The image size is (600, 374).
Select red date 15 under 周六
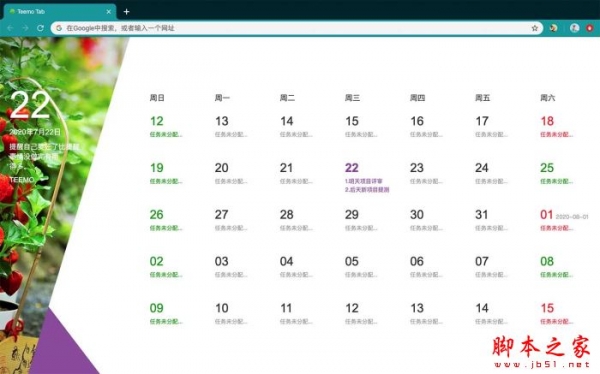(x=547, y=308)
